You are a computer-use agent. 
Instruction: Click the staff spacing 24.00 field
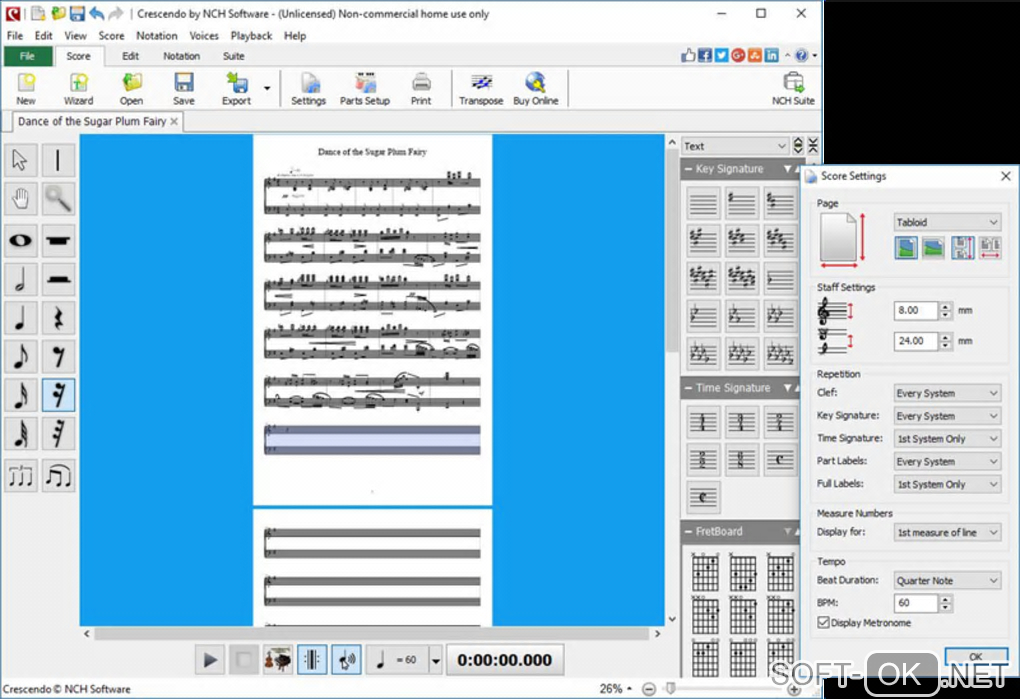916,341
